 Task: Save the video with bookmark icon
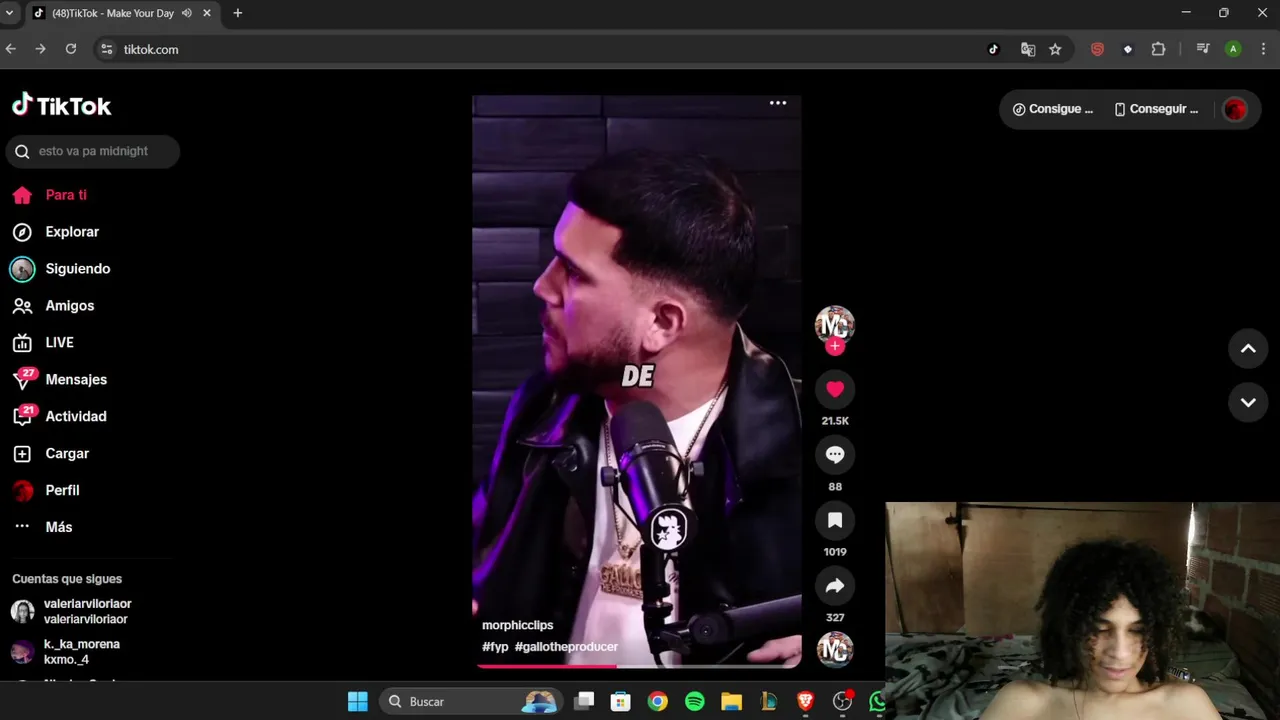[x=835, y=520]
